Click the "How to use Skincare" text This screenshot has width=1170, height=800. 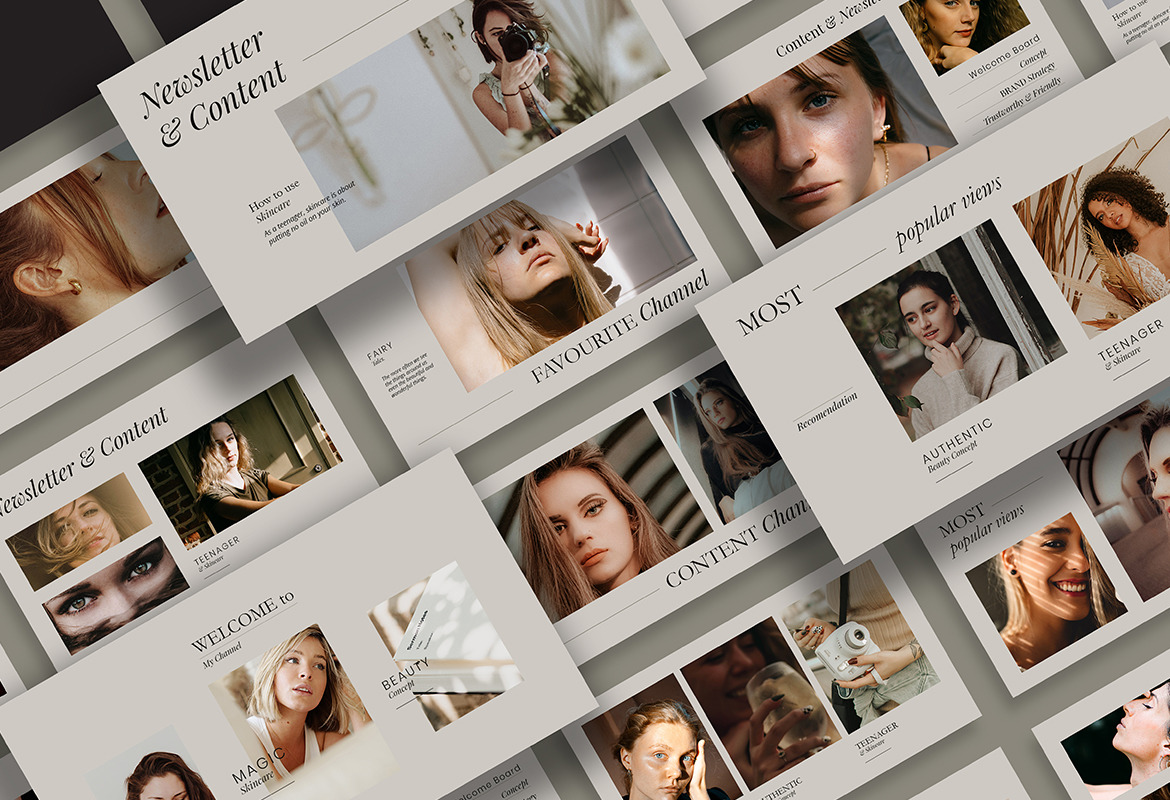pos(275,201)
